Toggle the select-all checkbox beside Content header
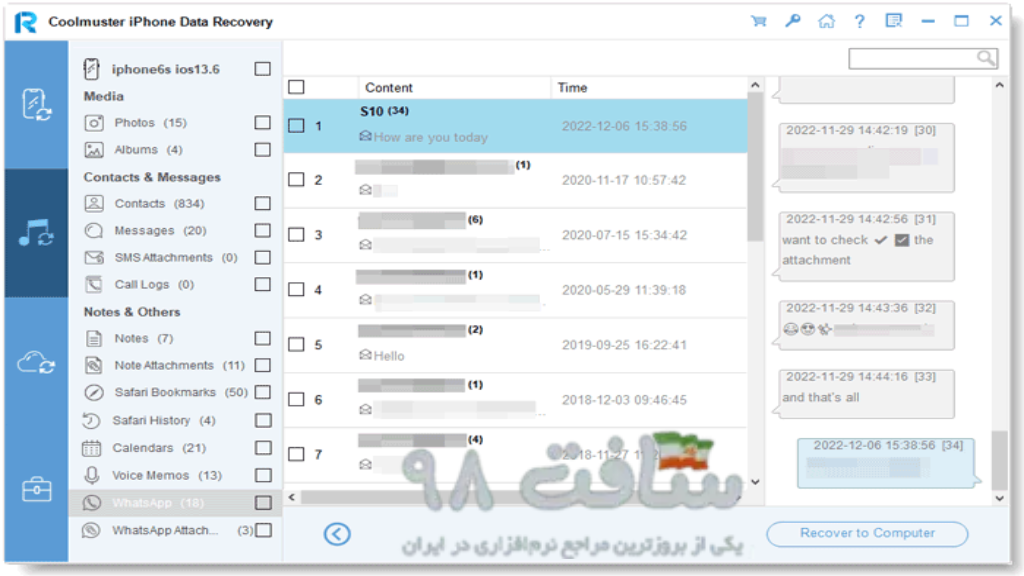Screen dimensions: 1024x576 pyautogui.click(x=296, y=87)
